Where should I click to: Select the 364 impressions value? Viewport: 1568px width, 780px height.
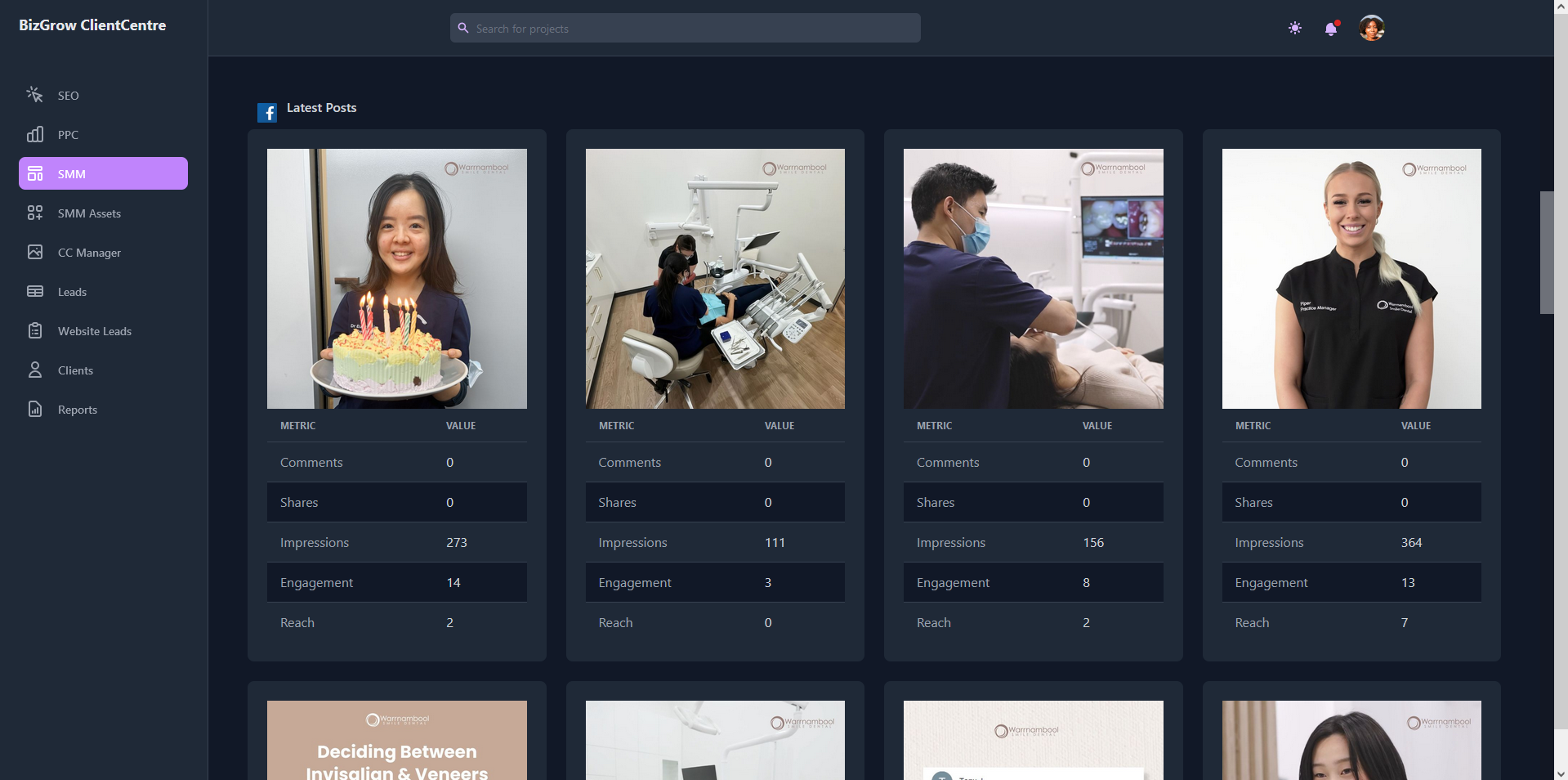click(x=1411, y=542)
